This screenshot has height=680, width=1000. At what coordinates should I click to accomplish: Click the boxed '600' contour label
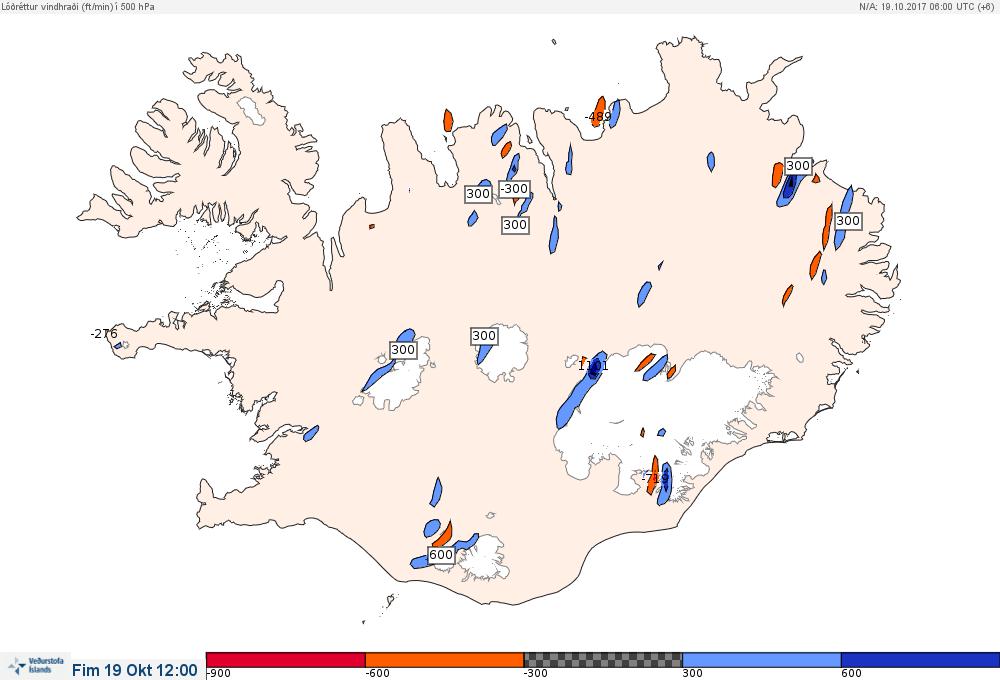441,555
